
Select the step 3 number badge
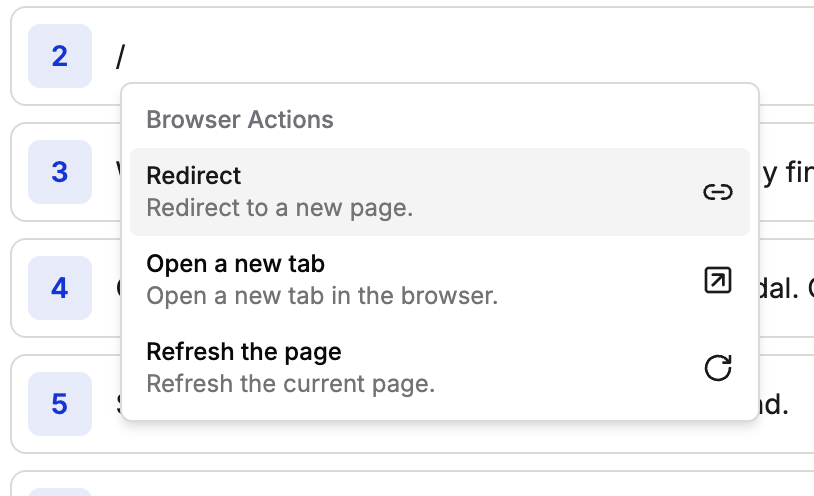60,172
